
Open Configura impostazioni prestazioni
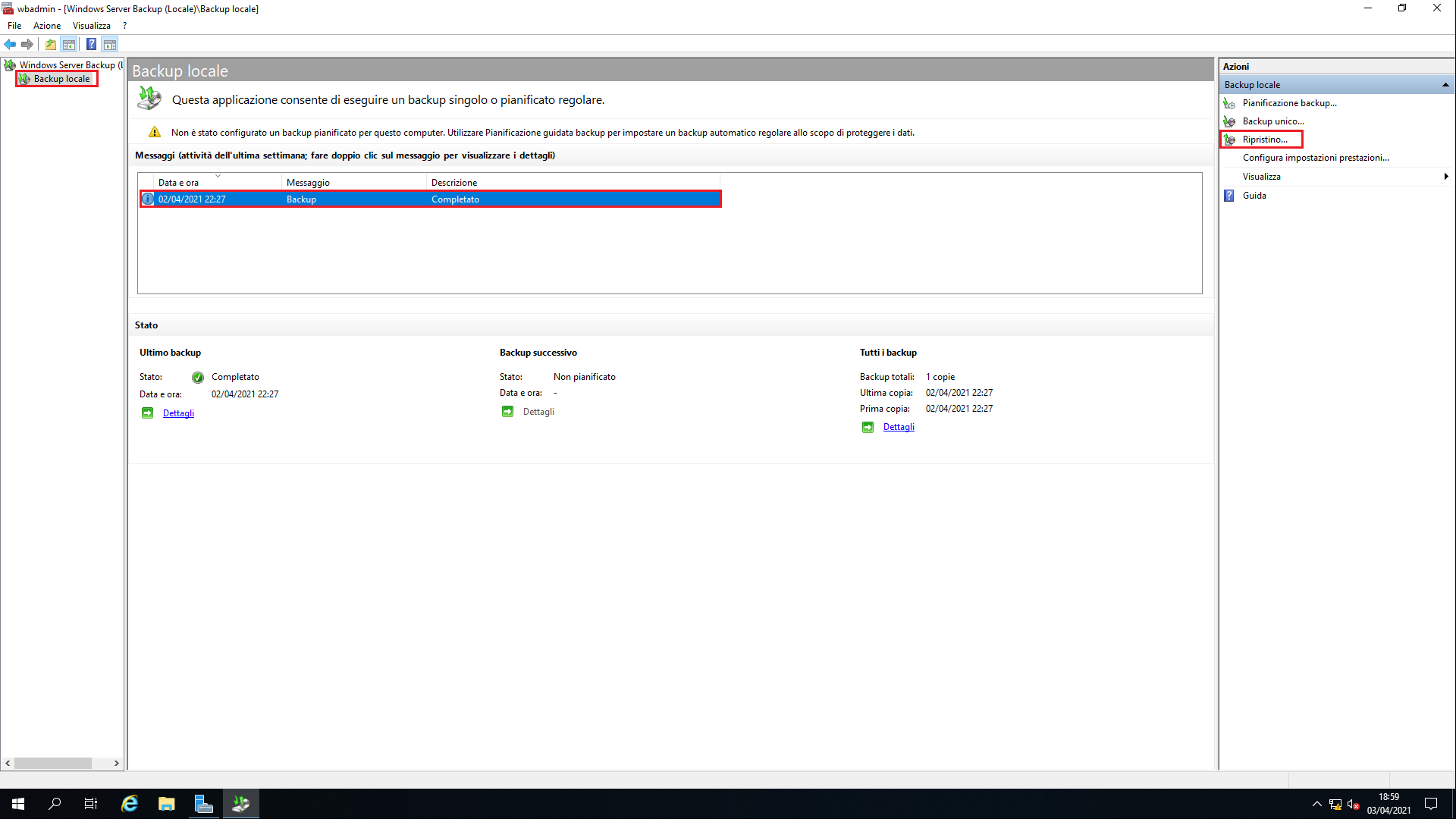1316,158
